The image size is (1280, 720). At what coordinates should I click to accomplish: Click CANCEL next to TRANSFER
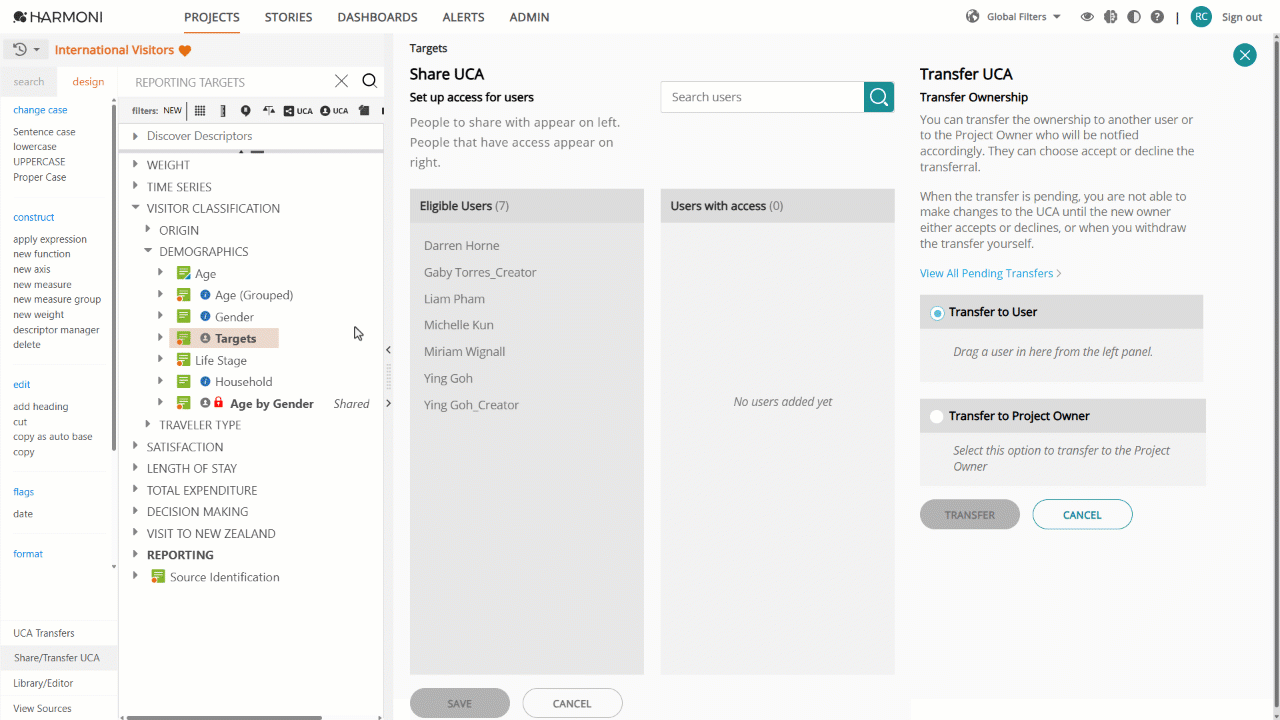[1082, 515]
